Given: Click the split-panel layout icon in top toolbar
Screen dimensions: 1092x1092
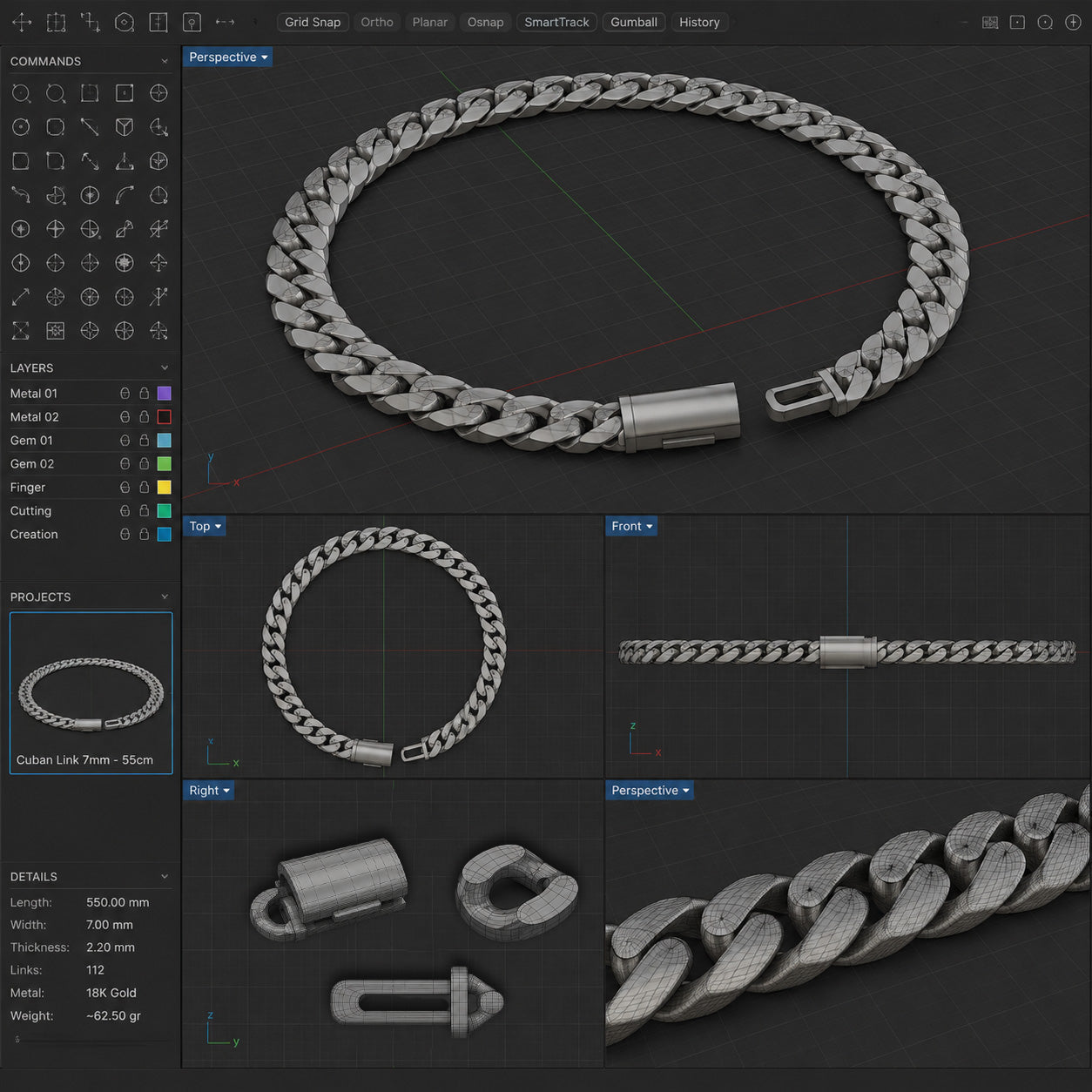Looking at the screenshot, I should 158,23.
